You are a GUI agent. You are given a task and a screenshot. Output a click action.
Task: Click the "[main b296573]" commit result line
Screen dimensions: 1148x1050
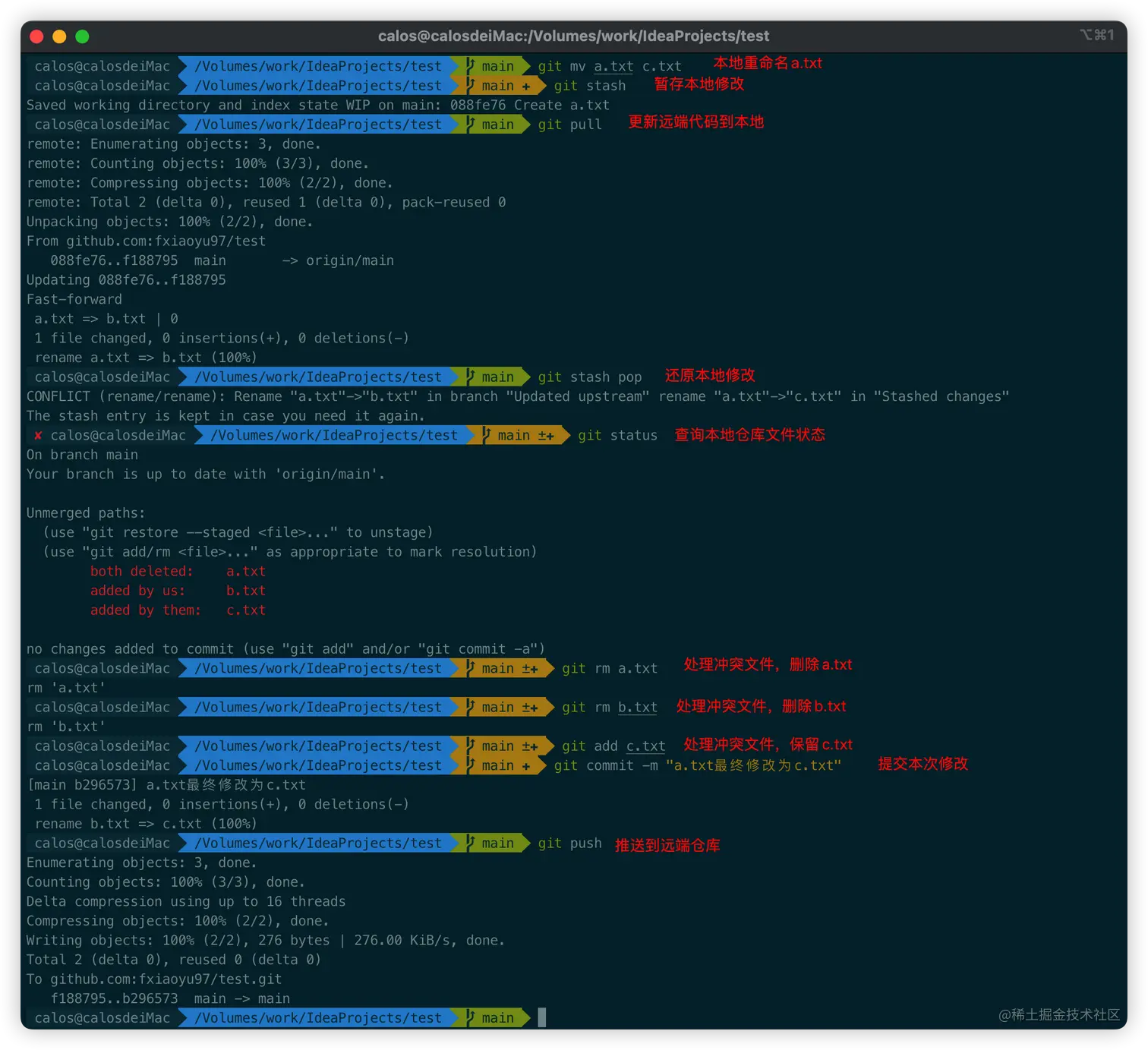166,785
